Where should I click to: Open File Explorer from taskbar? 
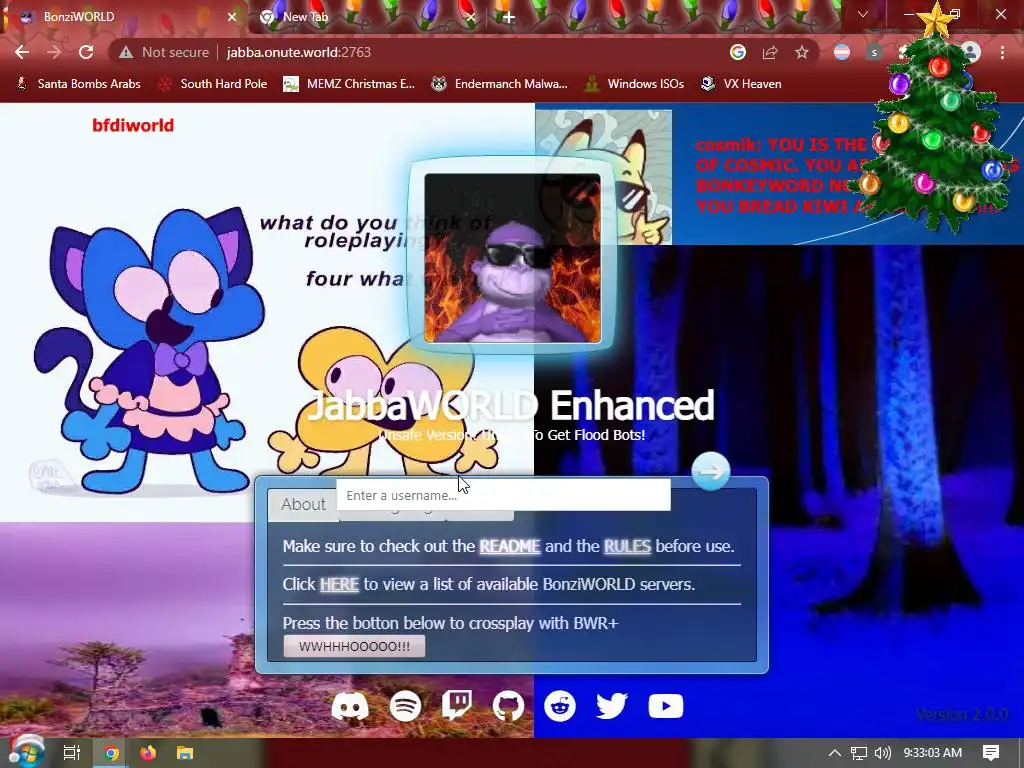185,753
